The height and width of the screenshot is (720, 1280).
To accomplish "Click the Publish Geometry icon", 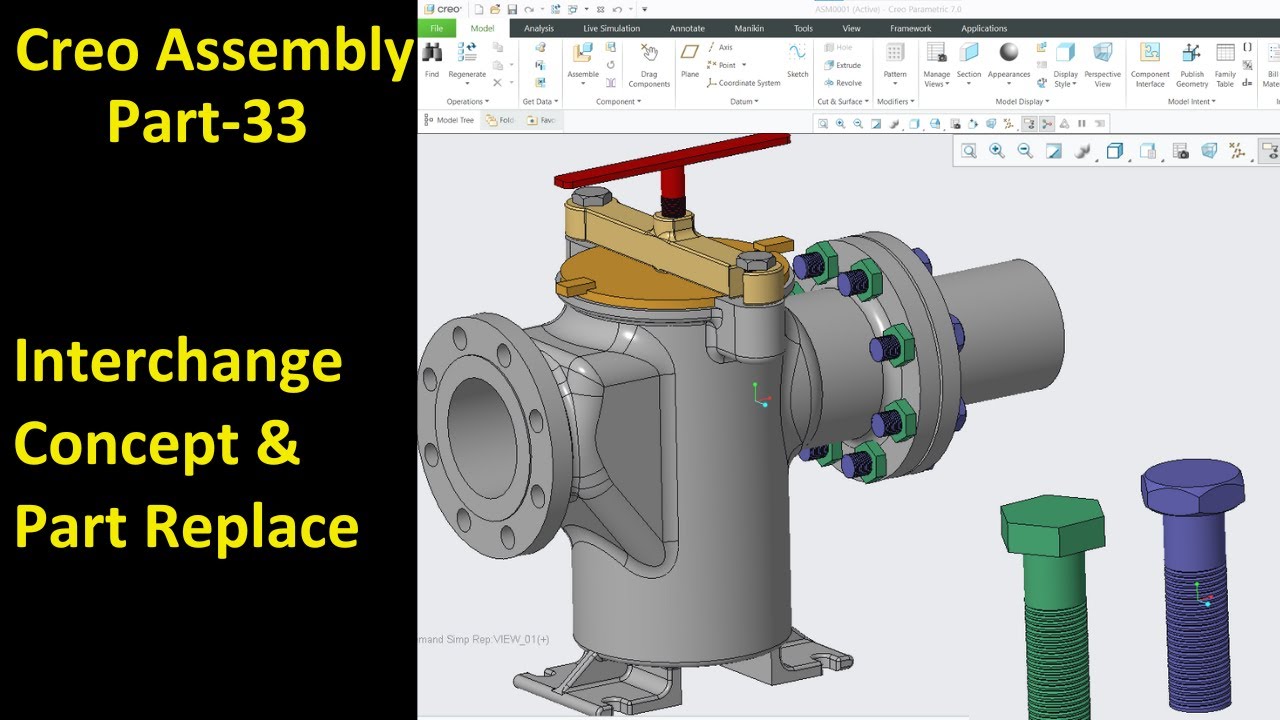I will [1192, 53].
